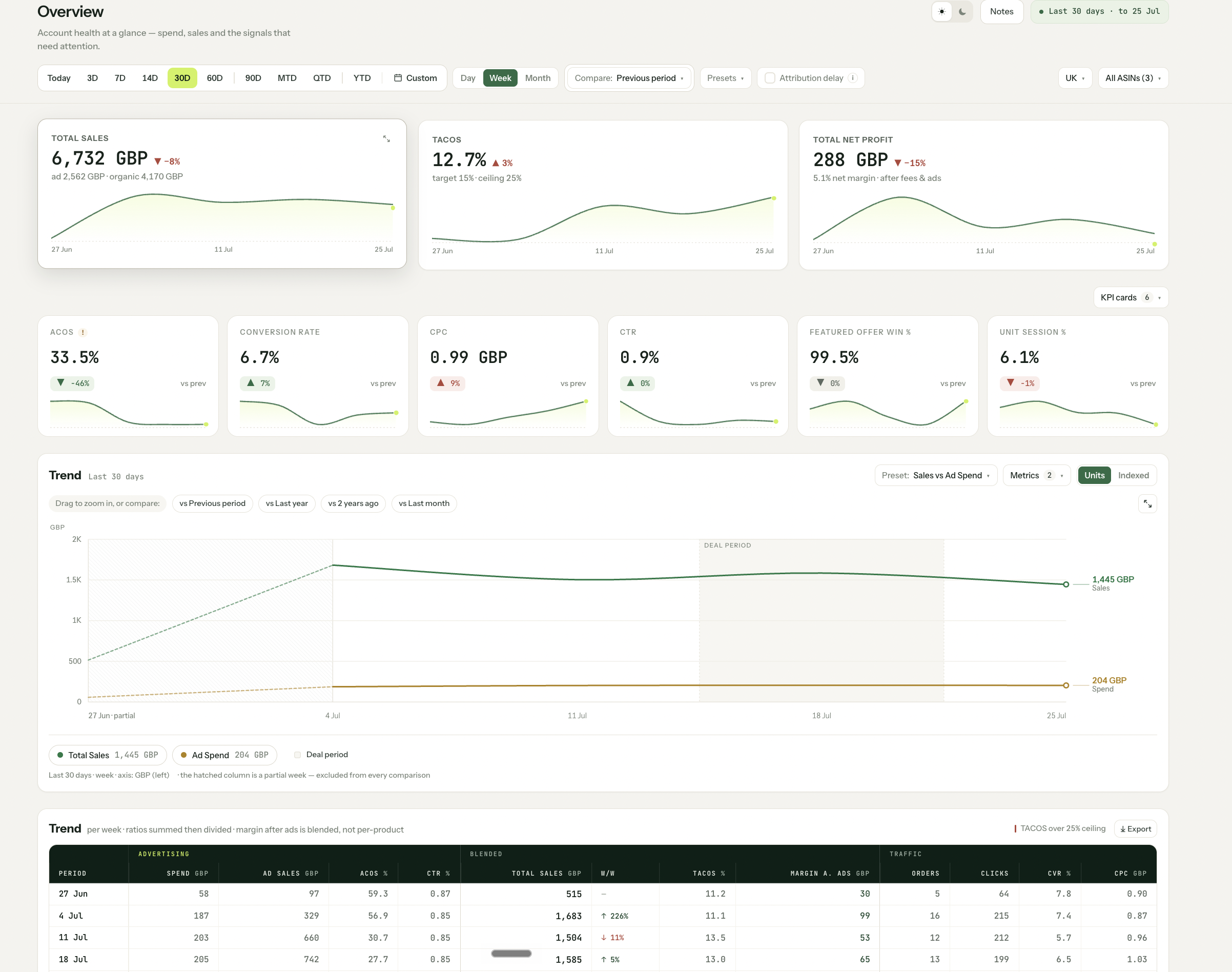Switch chart to Indexed mode
The height and width of the screenshot is (972, 1232).
tap(1133, 475)
